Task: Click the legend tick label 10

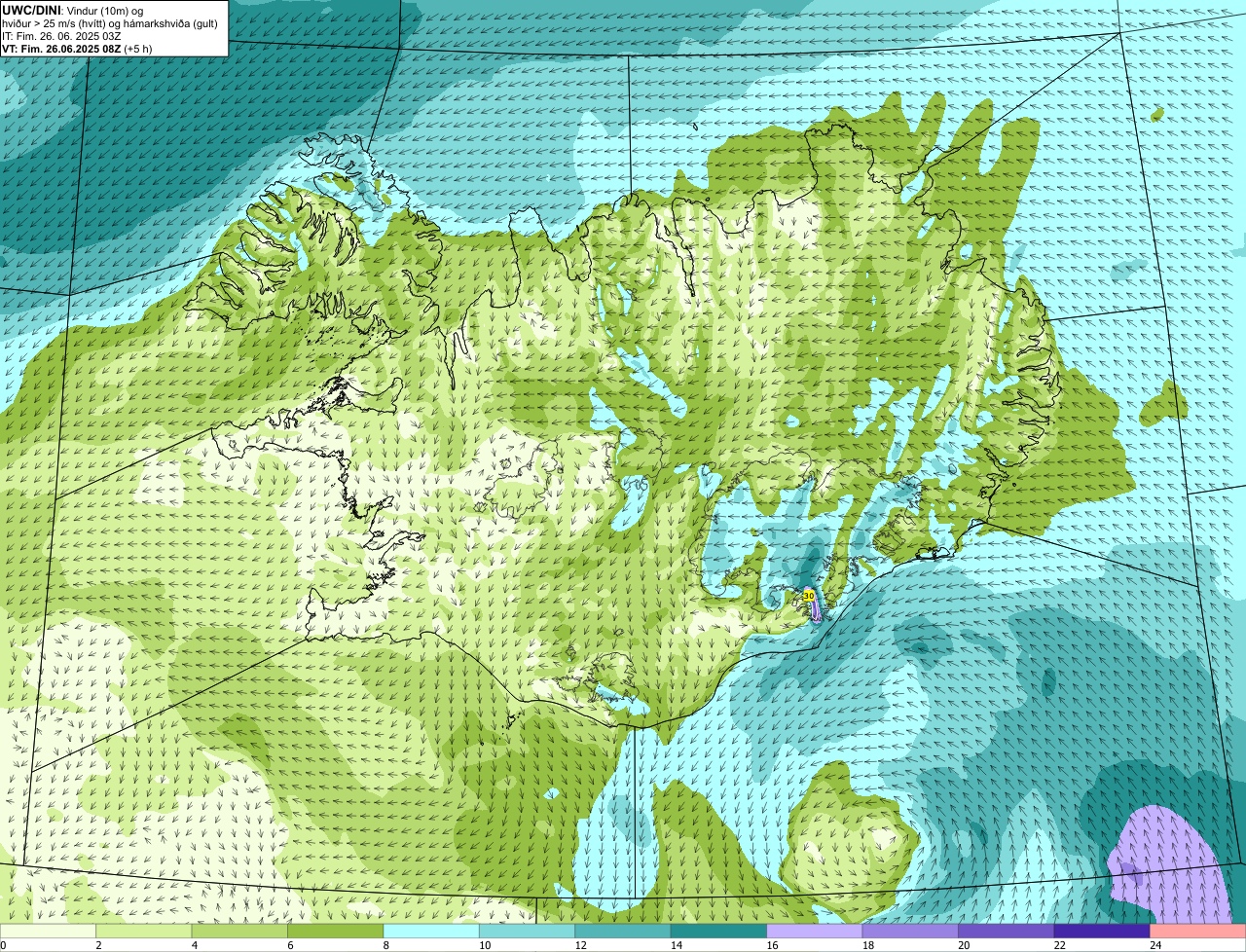Action: 485,945
